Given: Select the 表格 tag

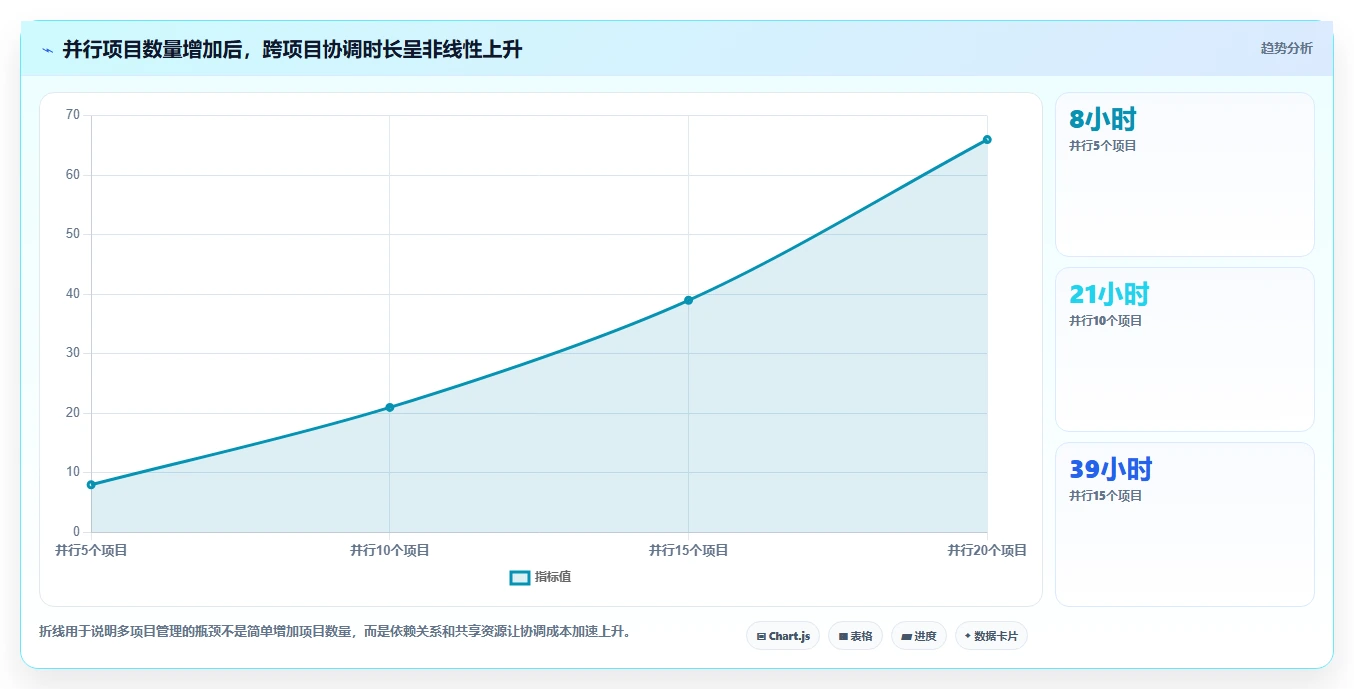Looking at the screenshot, I should 855,636.
